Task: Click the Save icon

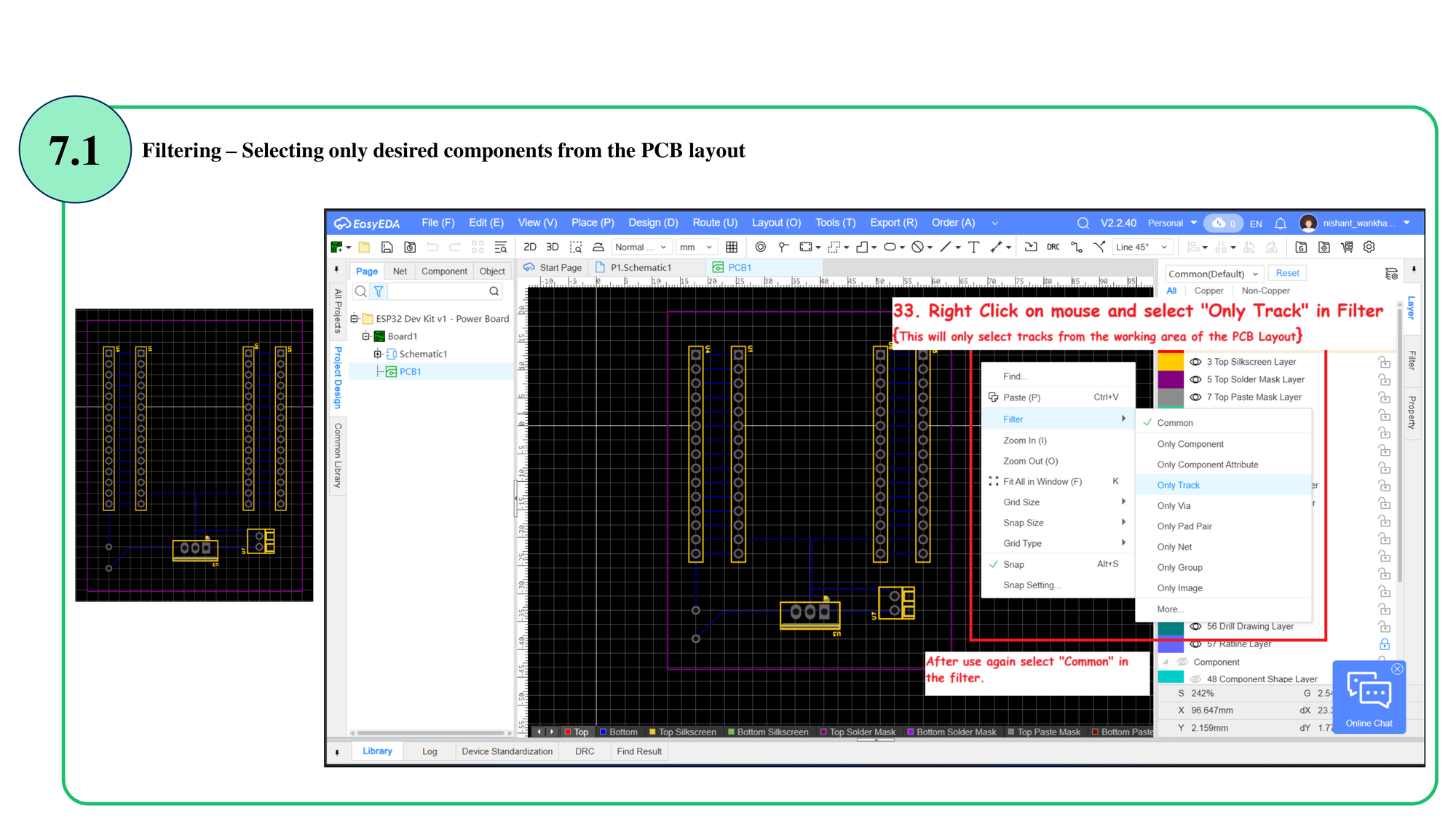Action: [x=387, y=247]
